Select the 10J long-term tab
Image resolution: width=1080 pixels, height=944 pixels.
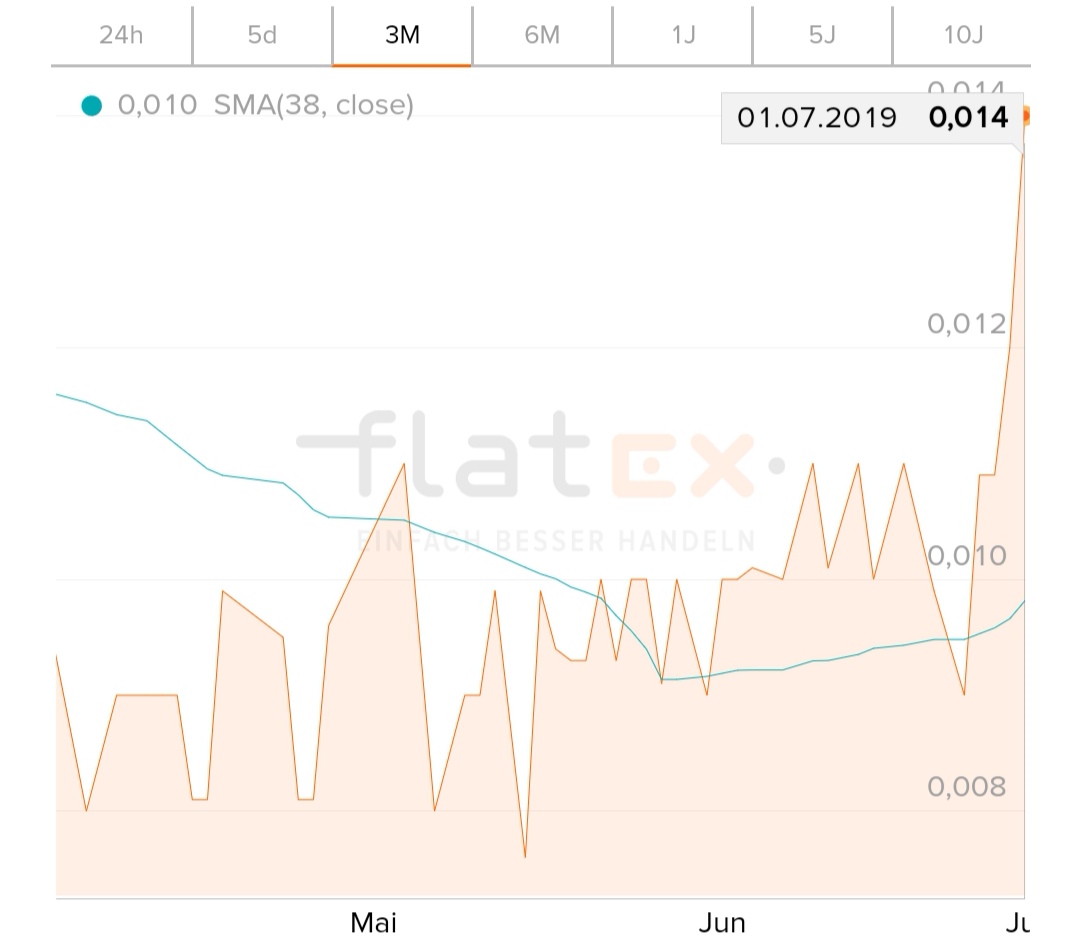[963, 35]
